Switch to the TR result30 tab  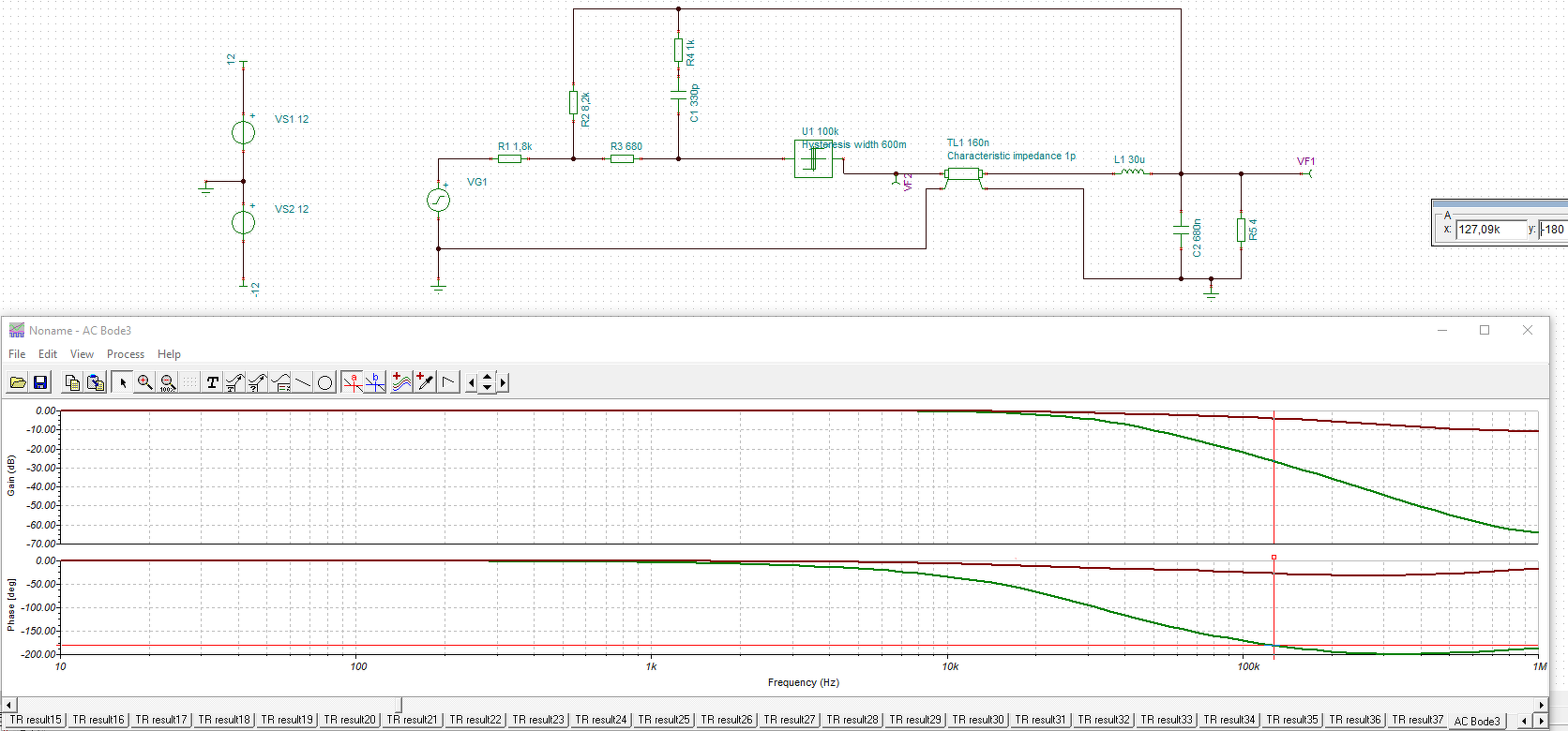coord(978,720)
